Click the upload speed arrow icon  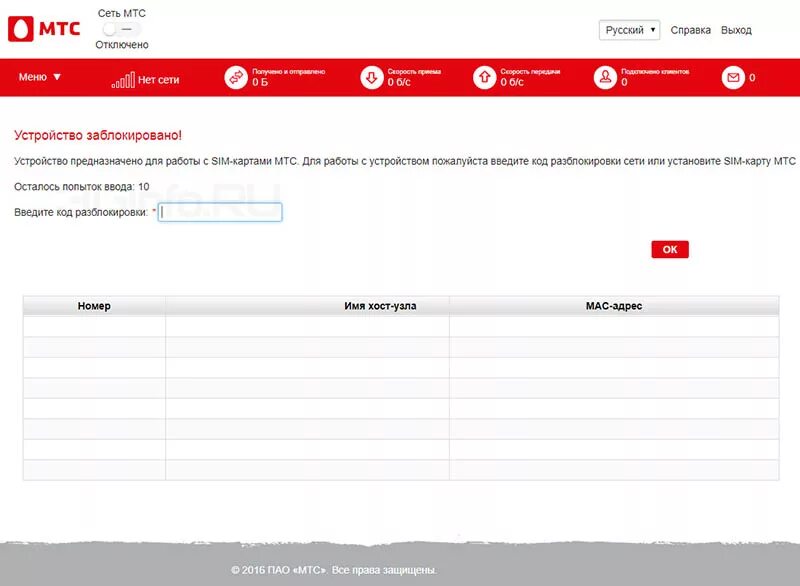point(484,78)
